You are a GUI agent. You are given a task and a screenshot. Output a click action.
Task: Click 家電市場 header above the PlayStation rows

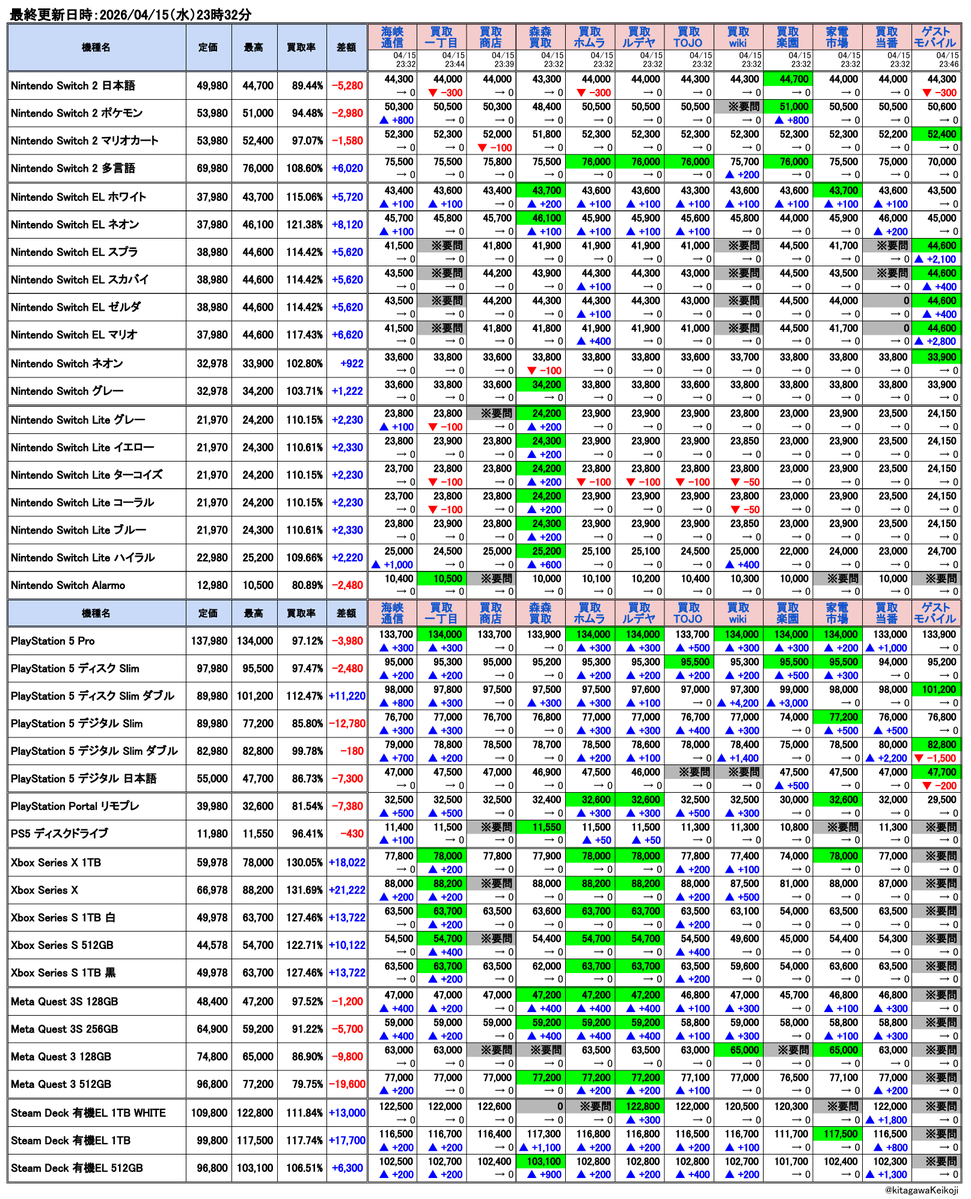coord(837,613)
